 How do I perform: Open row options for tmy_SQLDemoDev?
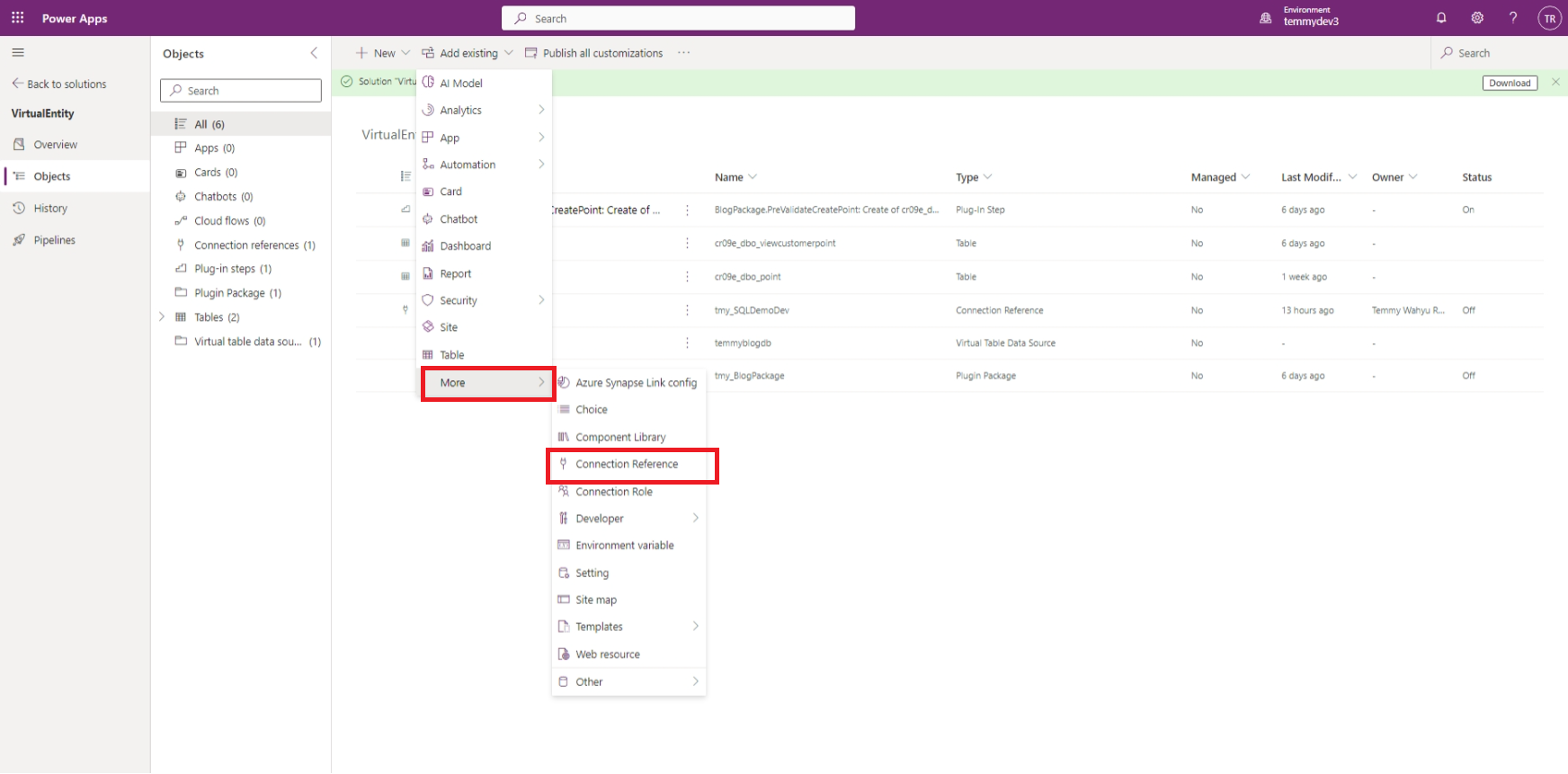(687, 310)
